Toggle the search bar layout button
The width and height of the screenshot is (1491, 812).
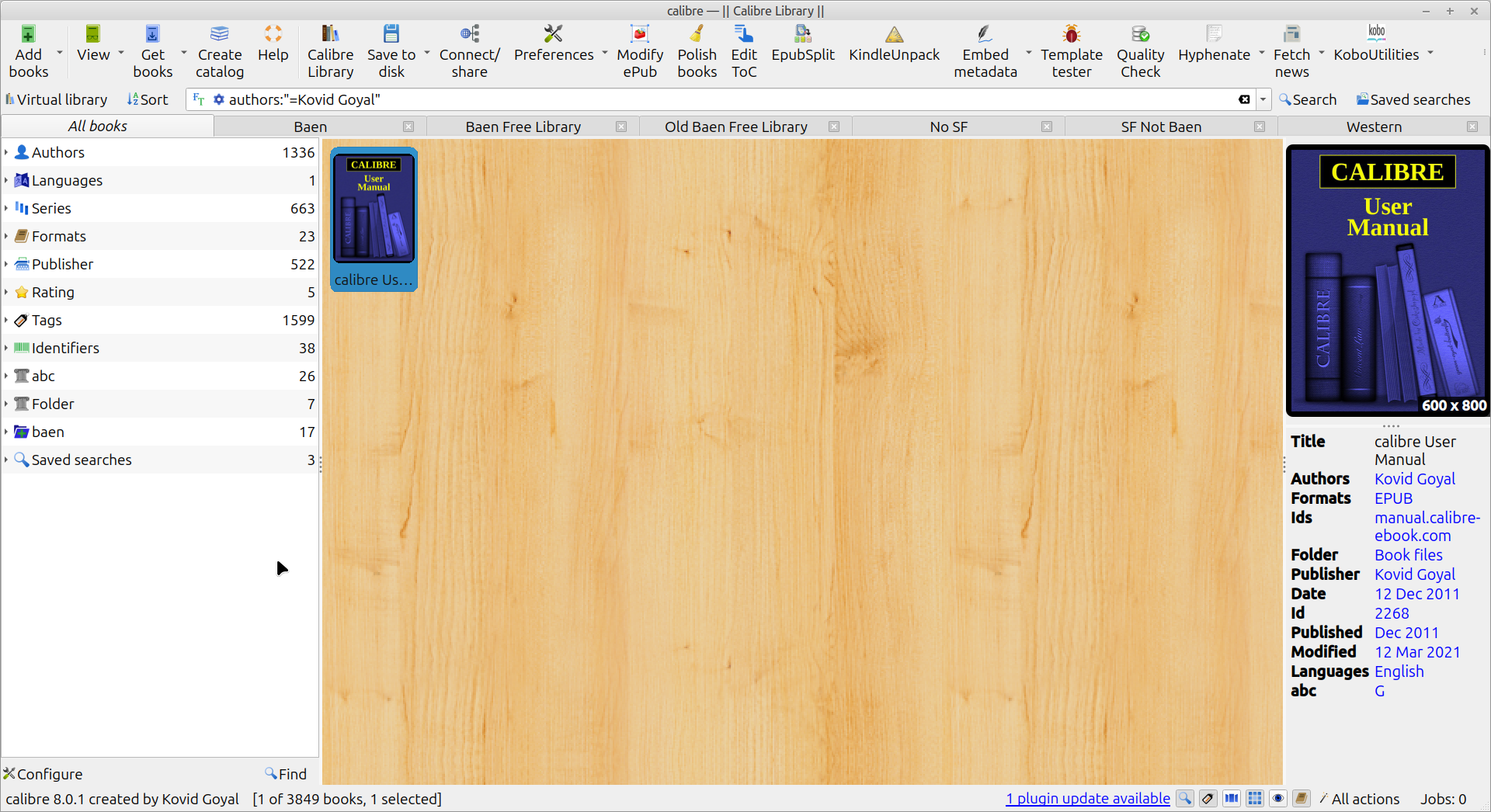click(x=1184, y=799)
